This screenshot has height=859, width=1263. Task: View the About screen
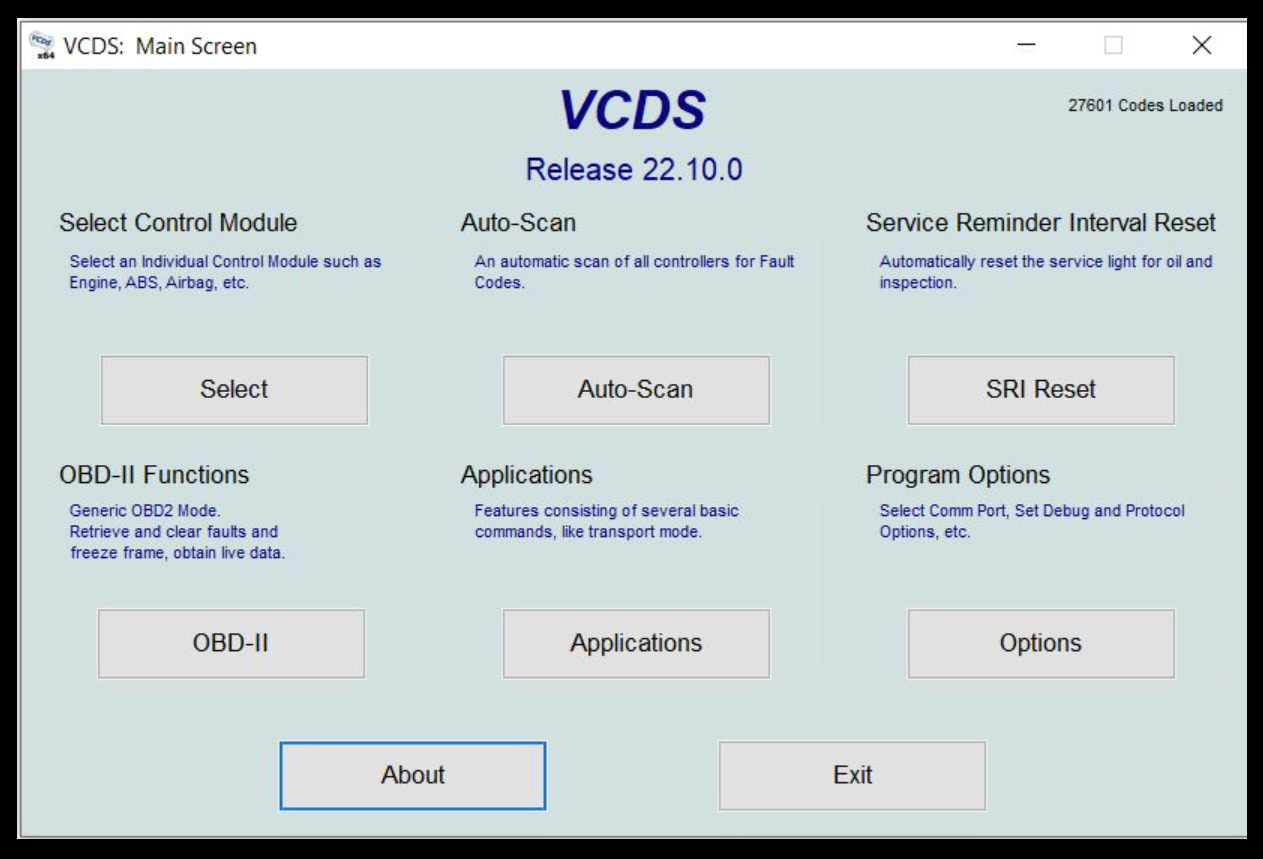[x=412, y=775]
